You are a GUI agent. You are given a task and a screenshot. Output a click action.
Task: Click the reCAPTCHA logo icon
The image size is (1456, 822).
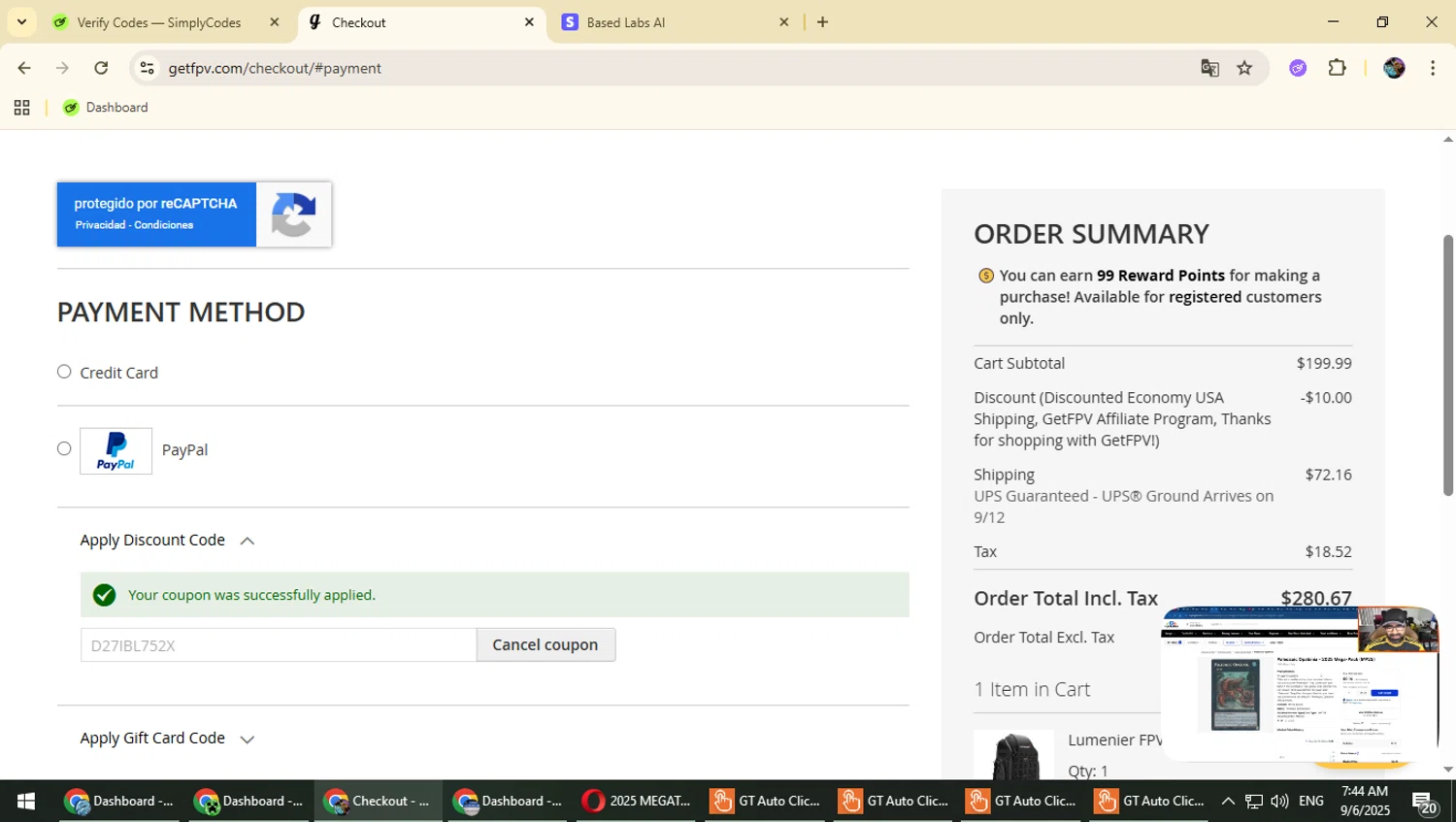pyautogui.click(x=293, y=214)
